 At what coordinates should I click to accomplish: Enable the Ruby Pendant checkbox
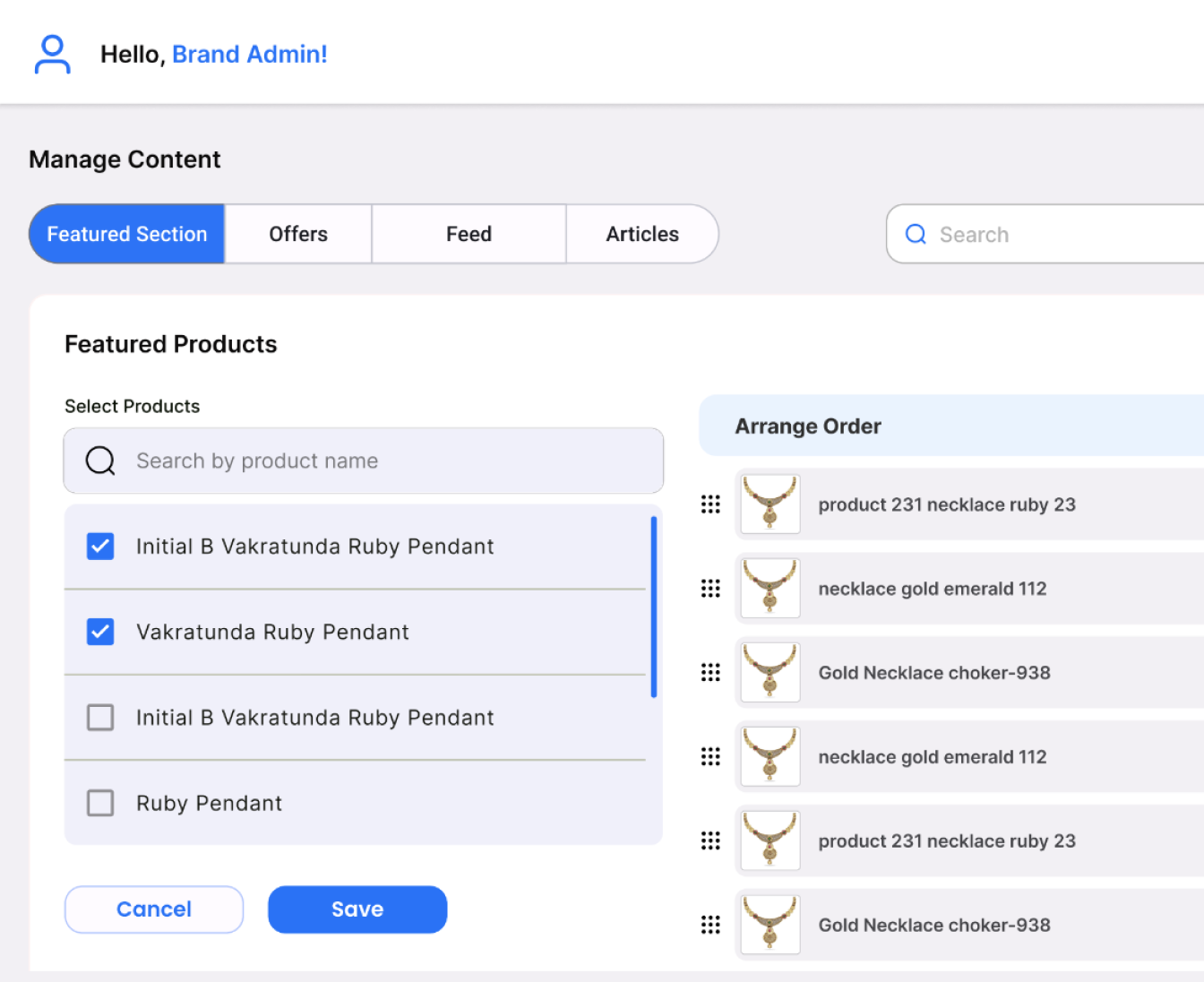(100, 803)
